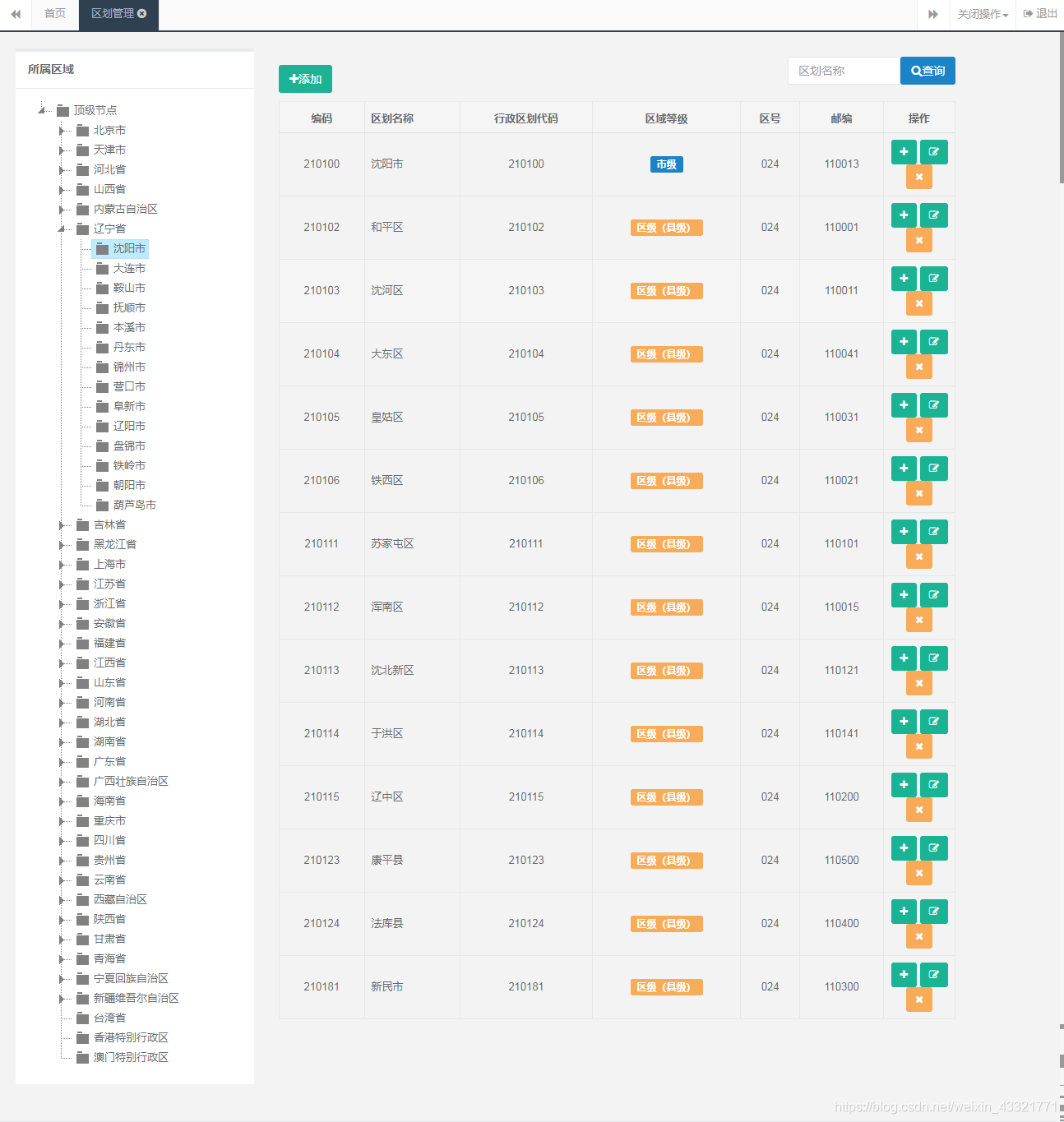This screenshot has height=1122, width=1064.
Task: Click the plus icon in 康平县 row
Action: (x=904, y=848)
